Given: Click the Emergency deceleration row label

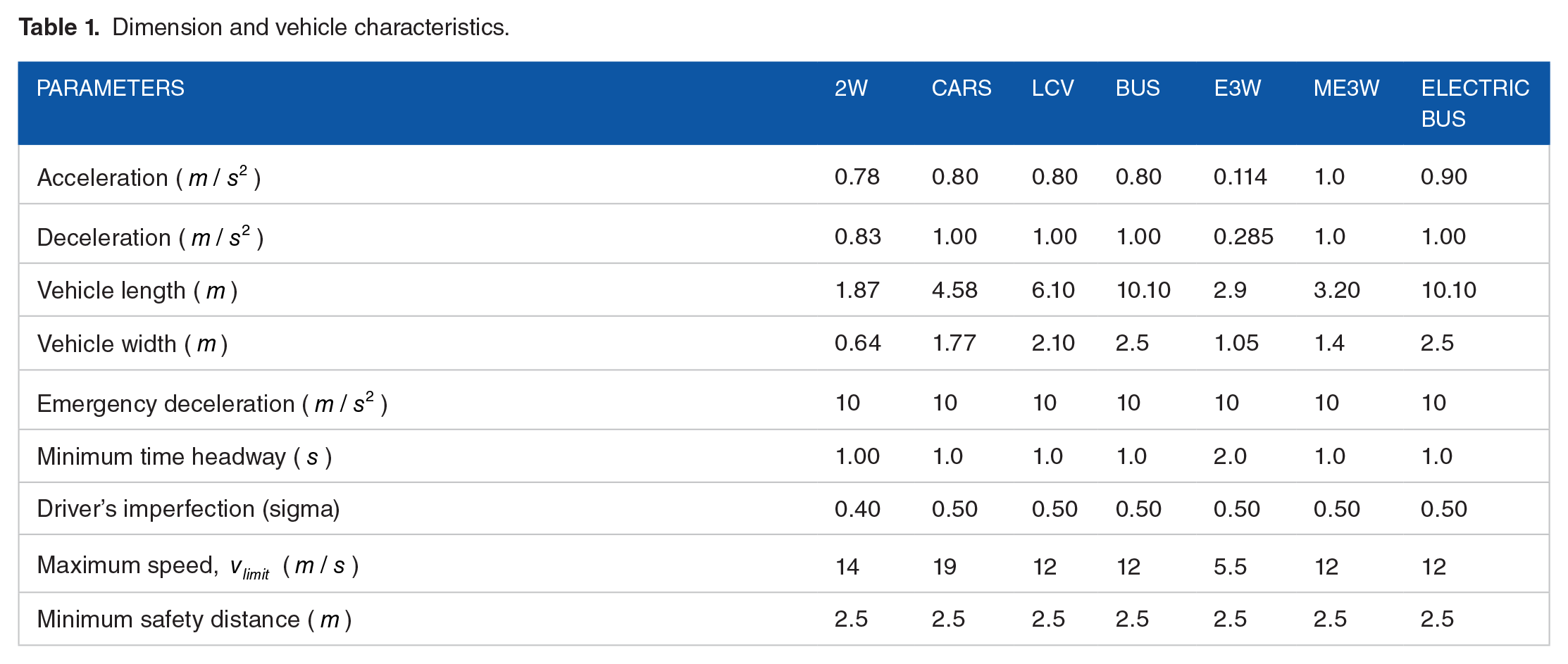Looking at the screenshot, I should click(x=212, y=403).
